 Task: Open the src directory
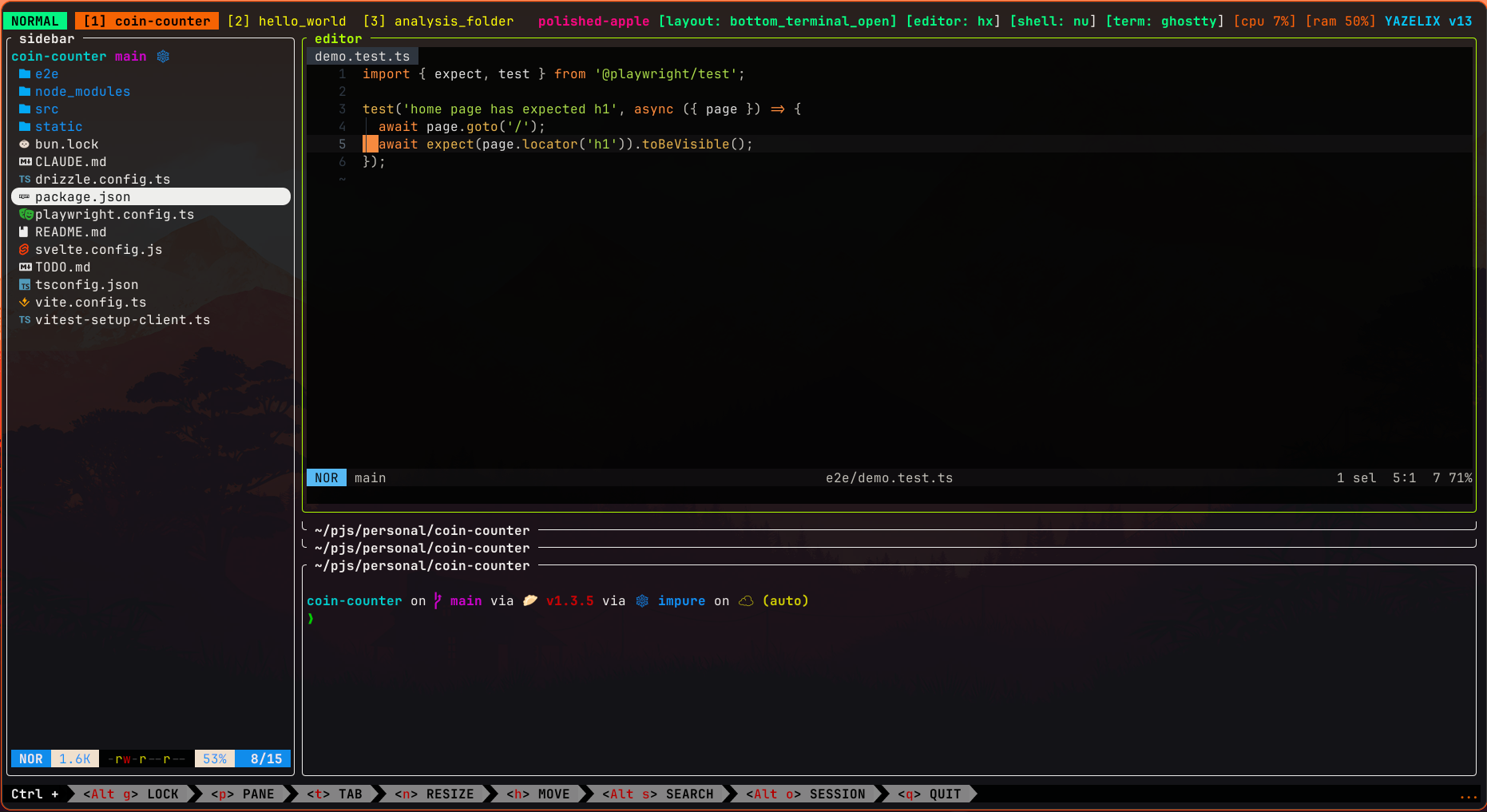point(46,109)
